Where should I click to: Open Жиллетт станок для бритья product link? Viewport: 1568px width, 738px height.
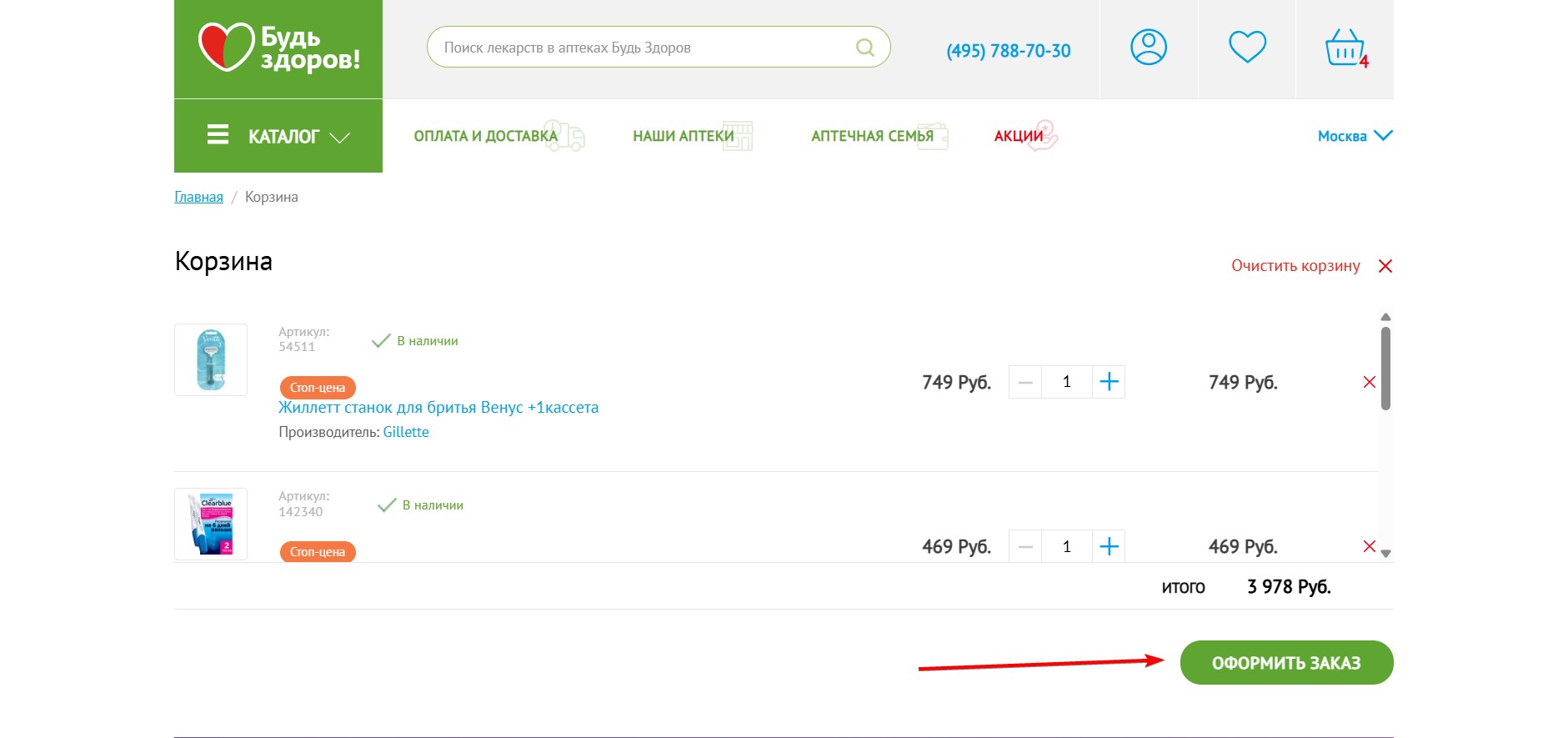pyautogui.click(x=438, y=408)
